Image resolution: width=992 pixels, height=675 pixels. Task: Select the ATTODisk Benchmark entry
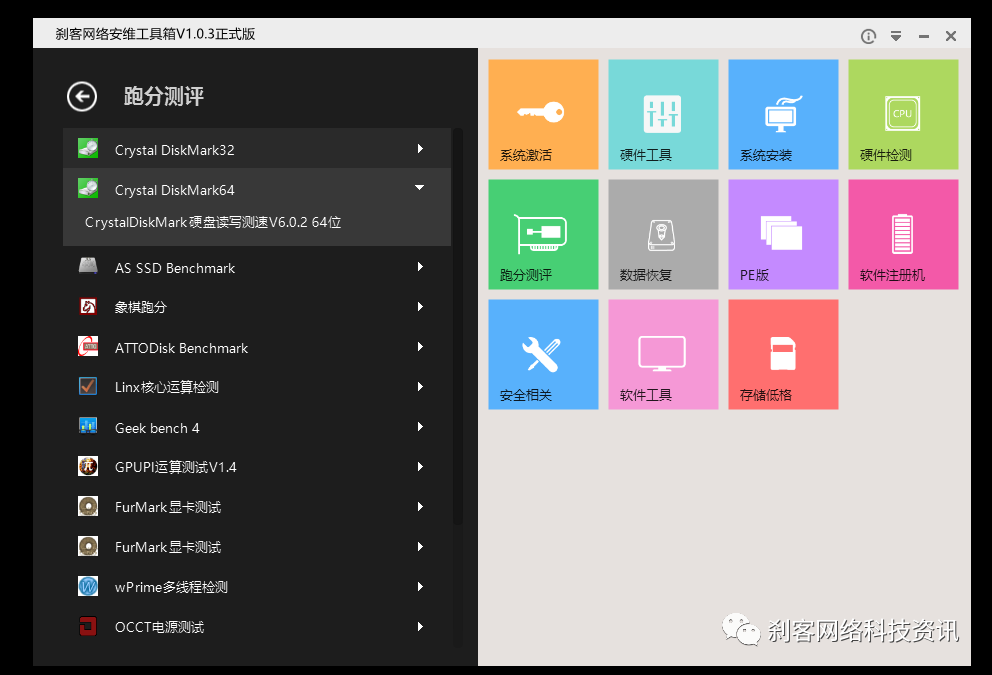(257, 347)
